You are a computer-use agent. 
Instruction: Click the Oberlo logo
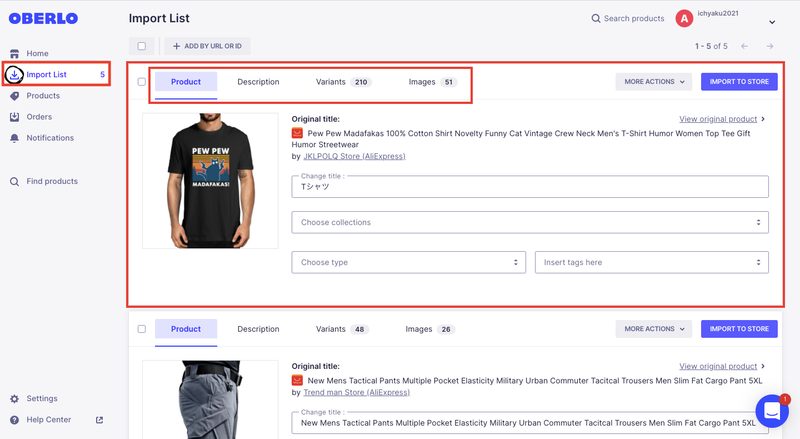click(x=43, y=18)
